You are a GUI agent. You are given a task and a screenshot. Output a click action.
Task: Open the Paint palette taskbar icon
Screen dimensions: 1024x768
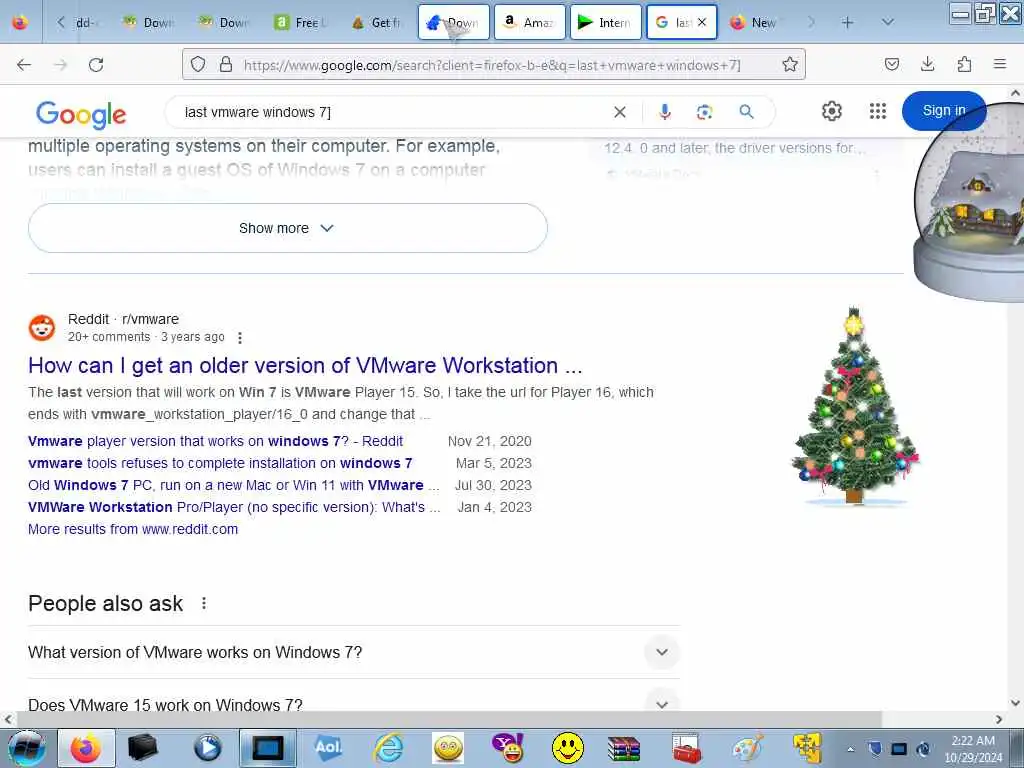[748, 748]
